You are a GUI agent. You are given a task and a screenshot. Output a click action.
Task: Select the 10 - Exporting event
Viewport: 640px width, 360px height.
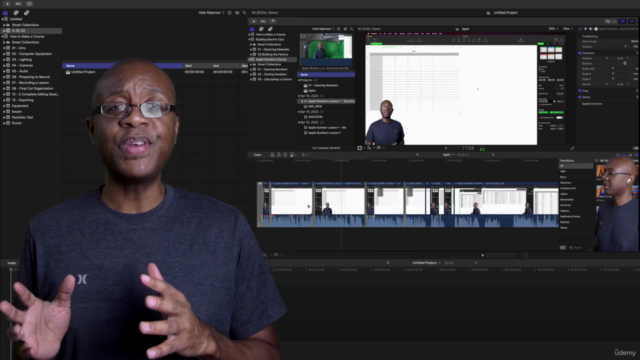click(31, 100)
